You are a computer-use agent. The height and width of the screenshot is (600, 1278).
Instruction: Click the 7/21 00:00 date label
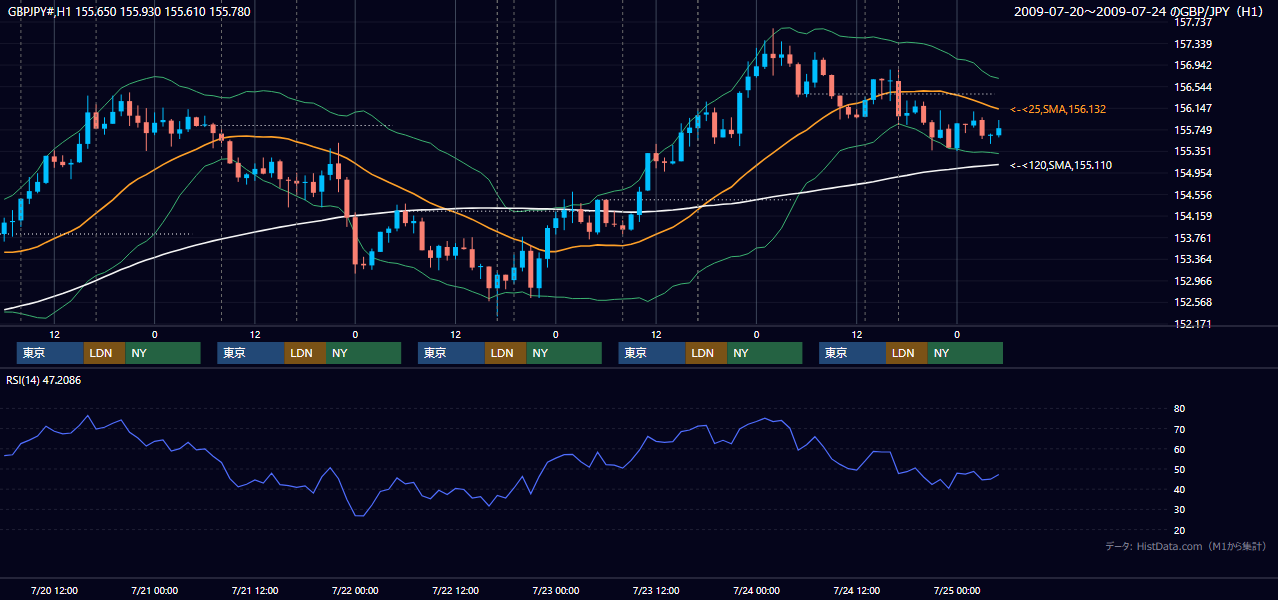pyautogui.click(x=155, y=590)
